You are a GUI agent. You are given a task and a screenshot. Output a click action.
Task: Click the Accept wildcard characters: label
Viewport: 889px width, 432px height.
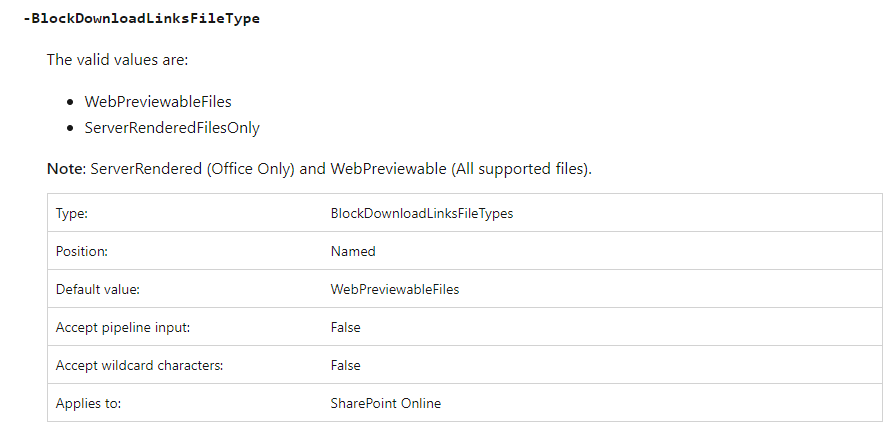(139, 365)
